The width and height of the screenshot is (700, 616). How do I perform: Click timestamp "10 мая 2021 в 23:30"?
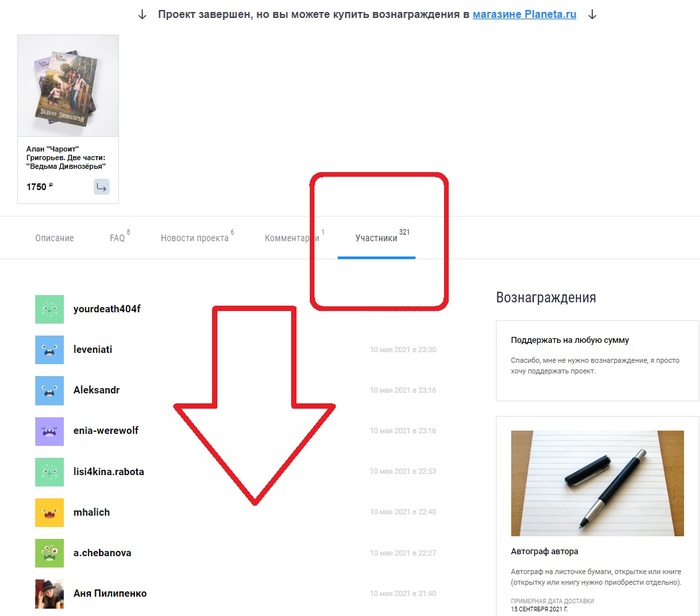(x=403, y=350)
